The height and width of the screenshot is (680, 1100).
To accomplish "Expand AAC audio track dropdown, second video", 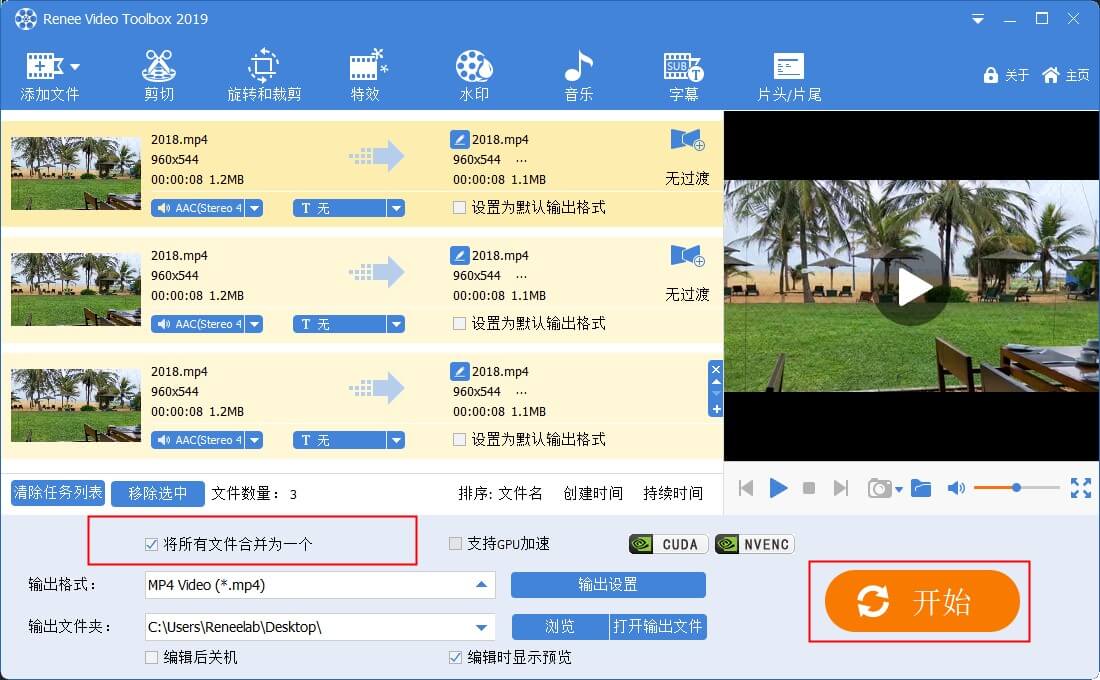I will click(x=255, y=324).
